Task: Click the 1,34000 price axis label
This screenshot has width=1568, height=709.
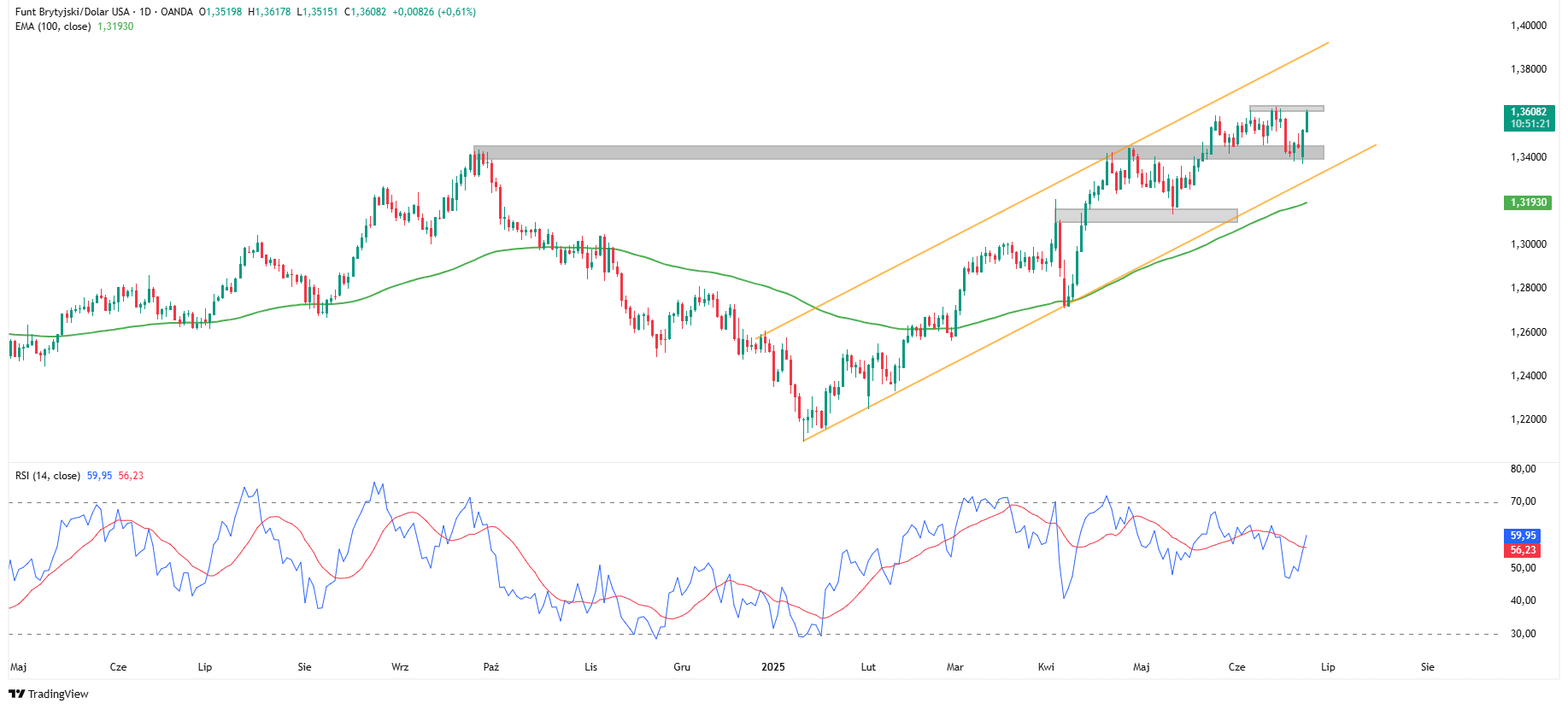Action: (x=1529, y=157)
